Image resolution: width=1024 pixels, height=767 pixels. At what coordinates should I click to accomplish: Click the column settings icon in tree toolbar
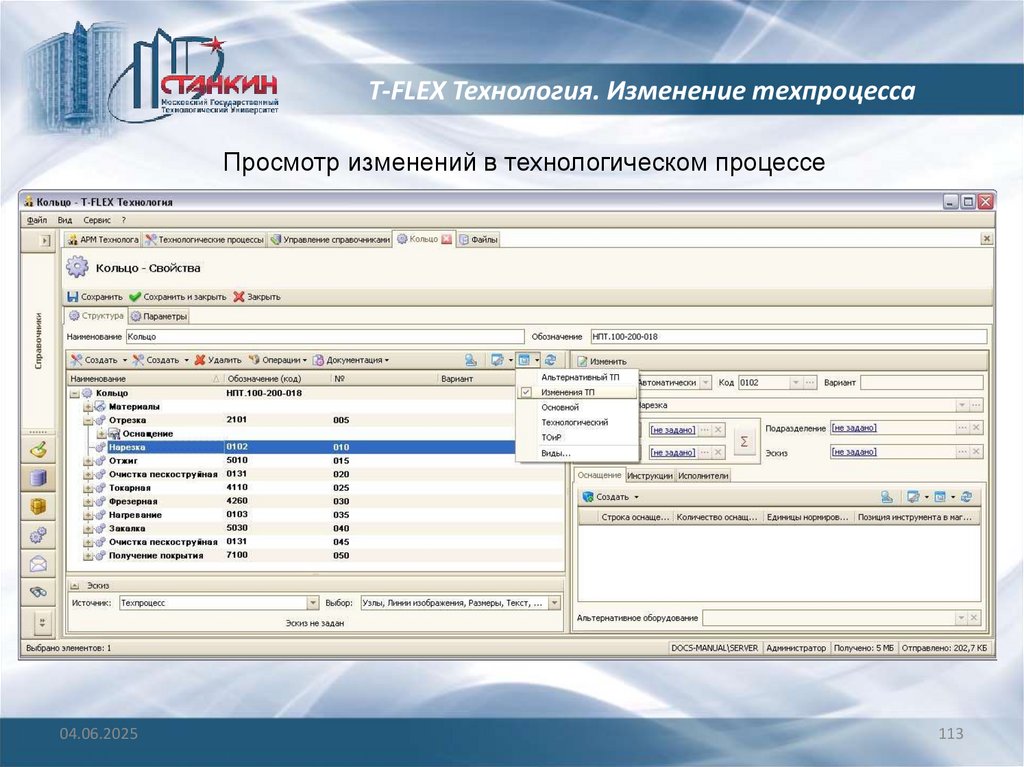[x=497, y=360]
